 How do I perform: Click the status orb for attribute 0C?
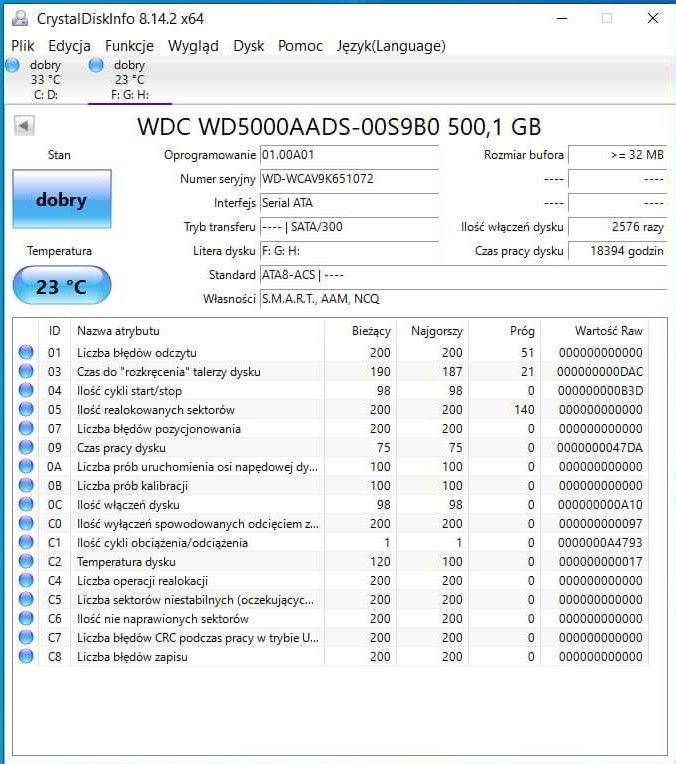click(26, 504)
